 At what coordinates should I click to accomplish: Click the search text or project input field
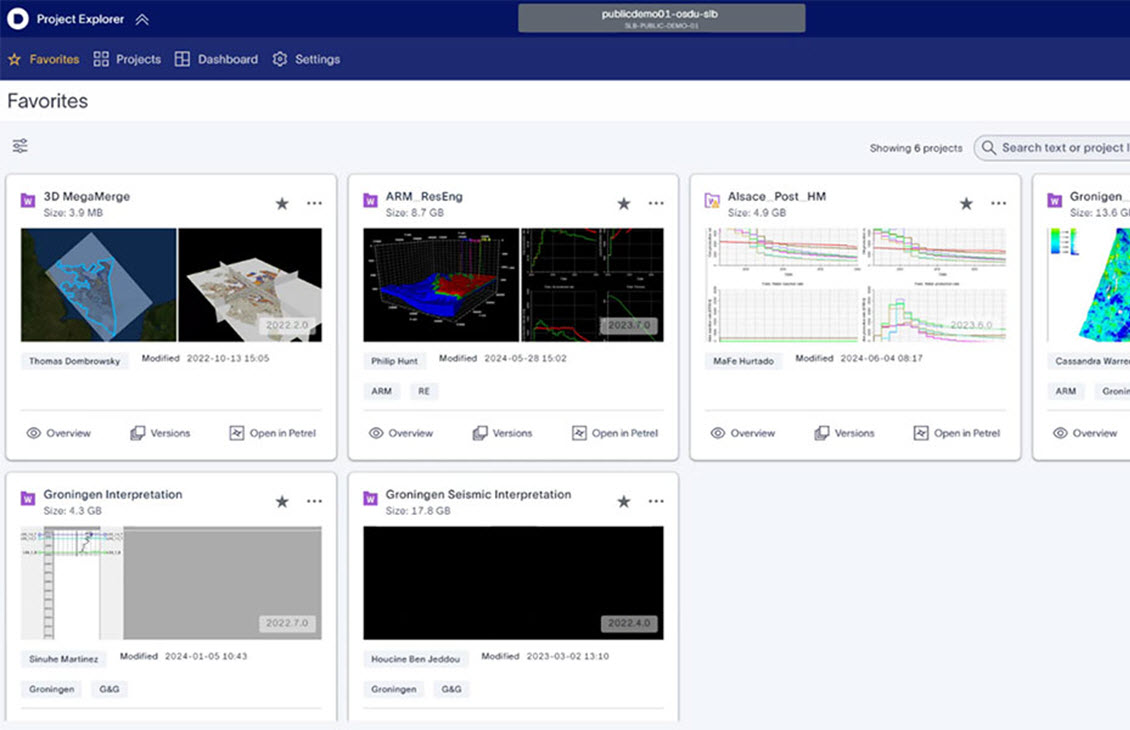pyautogui.click(x=1062, y=148)
